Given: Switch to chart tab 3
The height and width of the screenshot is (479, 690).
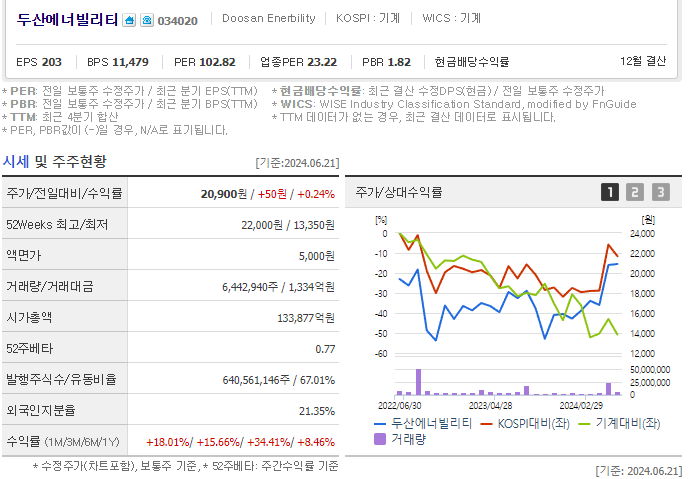Looking at the screenshot, I should coord(661,192).
